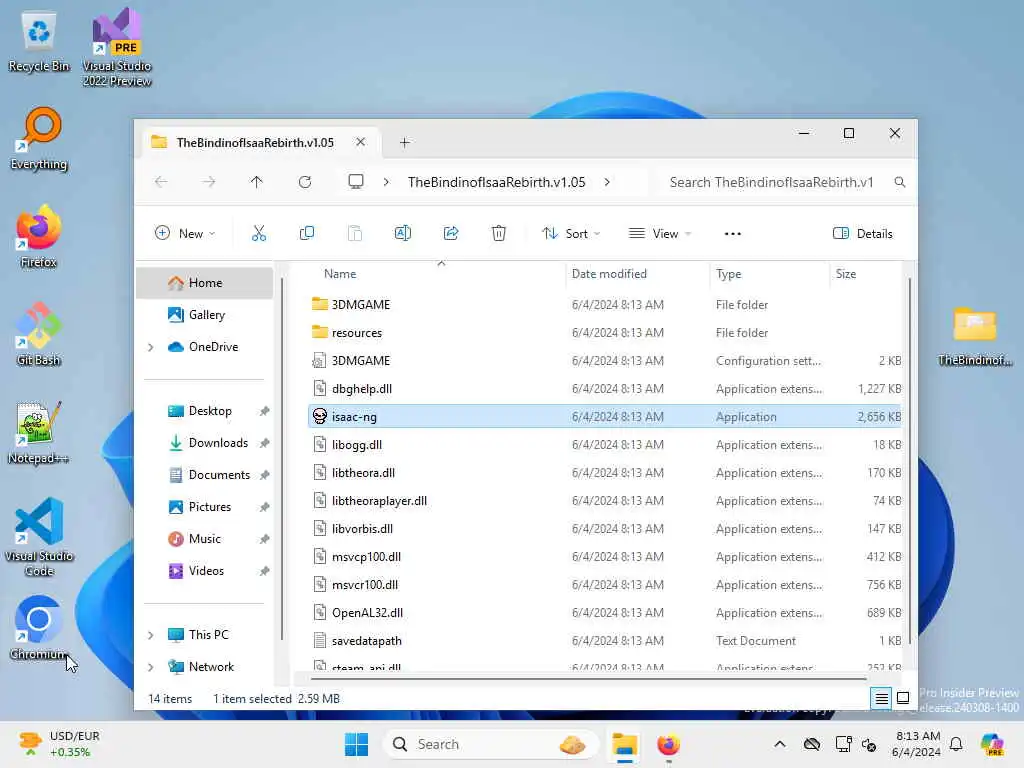Screen dimensions: 1024x768
Task: Expand OneDrive tree node
Action: point(151,347)
